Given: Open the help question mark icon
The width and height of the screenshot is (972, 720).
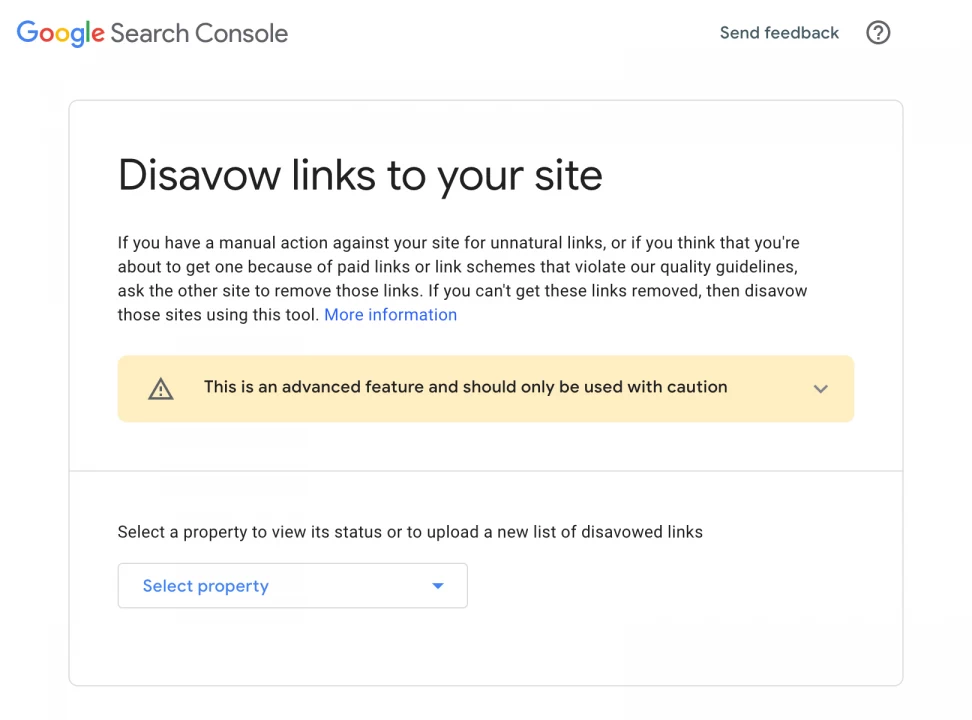Looking at the screenshot, I should 878,32.
